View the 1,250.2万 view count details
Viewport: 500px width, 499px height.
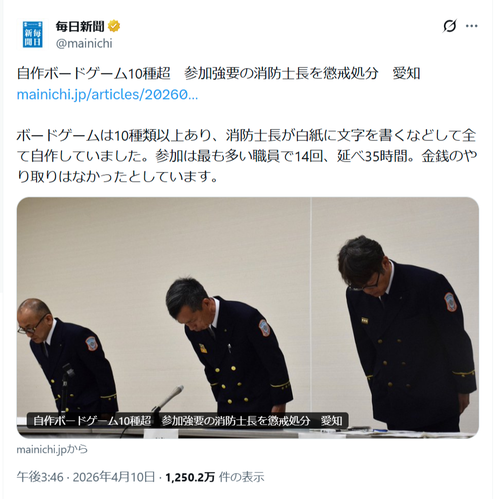(190, 477)
